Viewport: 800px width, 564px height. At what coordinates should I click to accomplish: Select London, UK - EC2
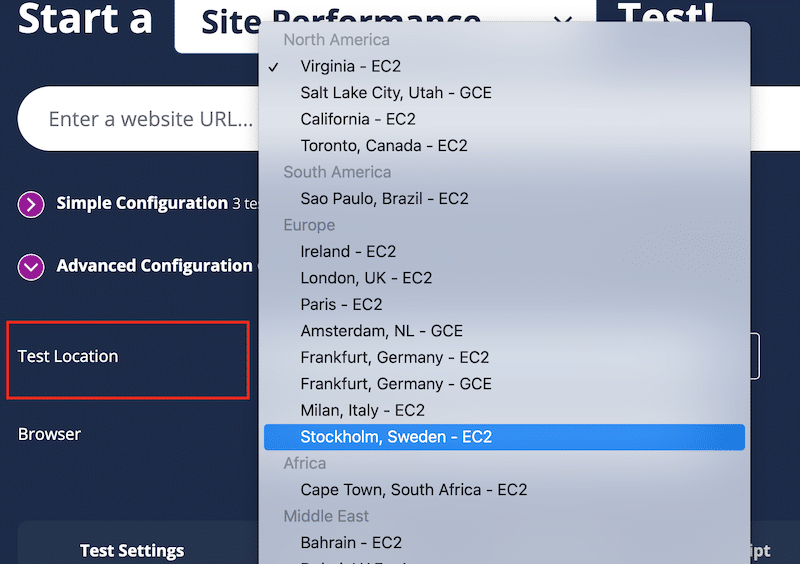tap(504, 278)
